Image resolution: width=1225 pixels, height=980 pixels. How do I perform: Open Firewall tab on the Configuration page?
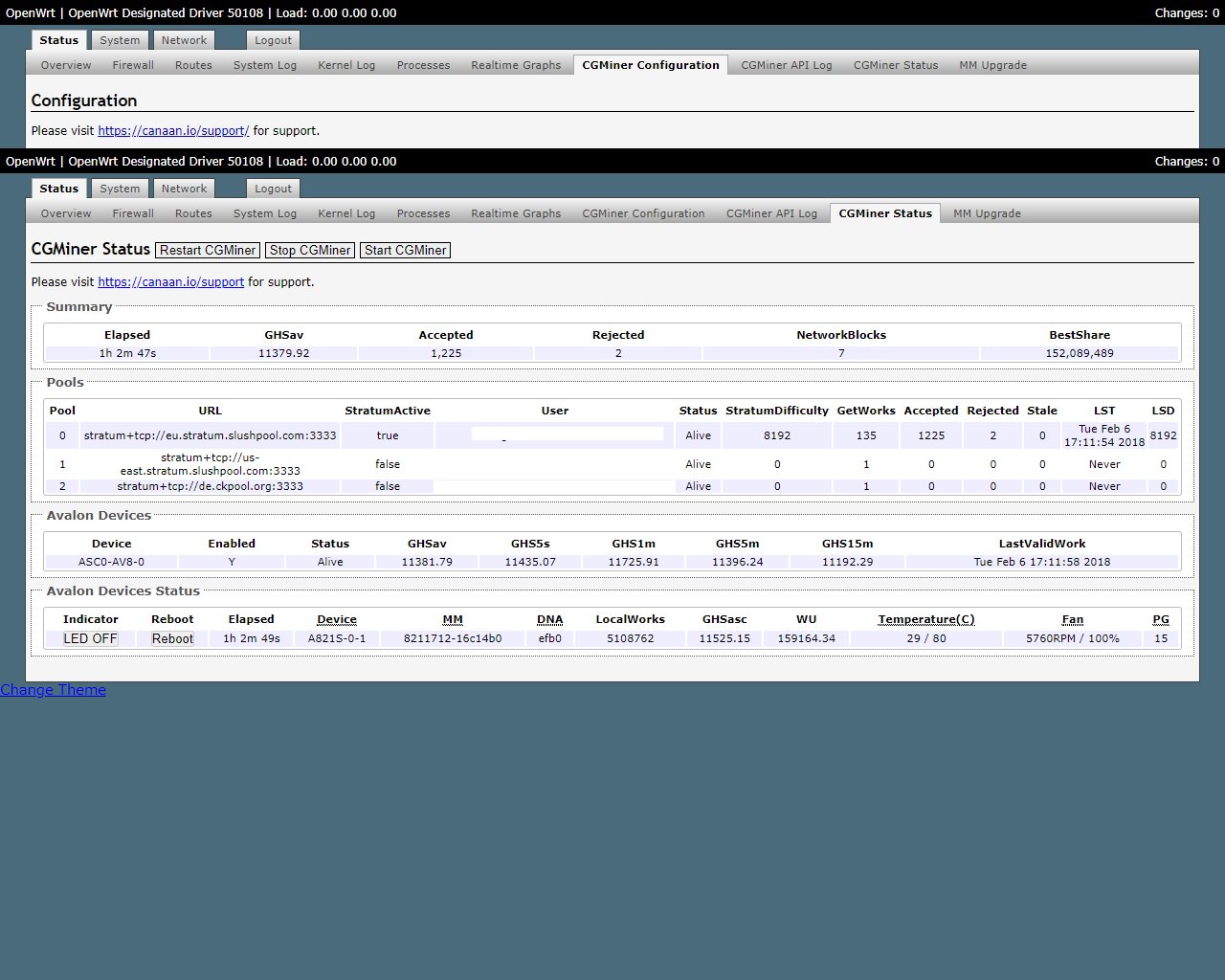(133, 65)
